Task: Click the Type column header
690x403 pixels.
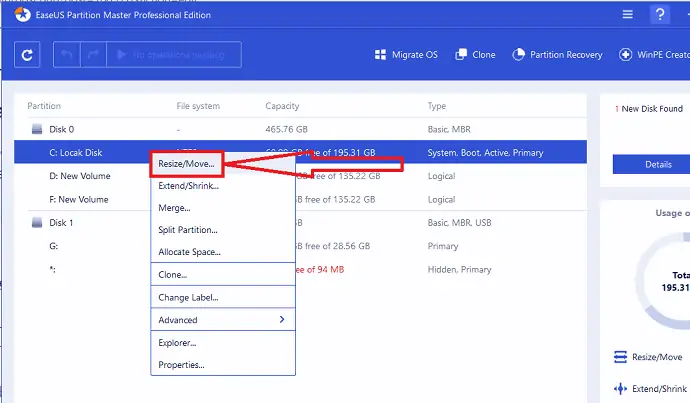Action: click(x=437, y=106)
